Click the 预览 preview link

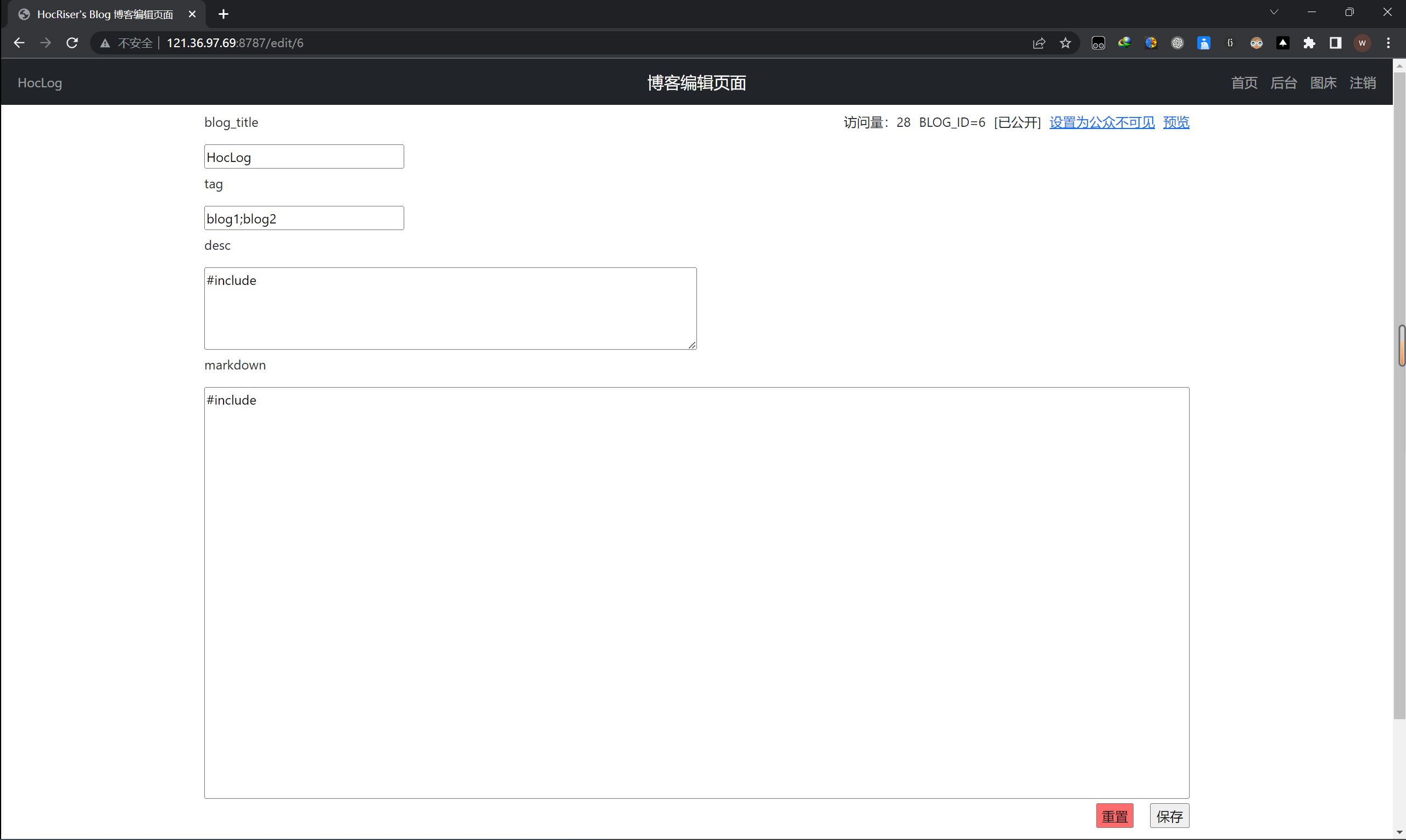(1175, 122)
